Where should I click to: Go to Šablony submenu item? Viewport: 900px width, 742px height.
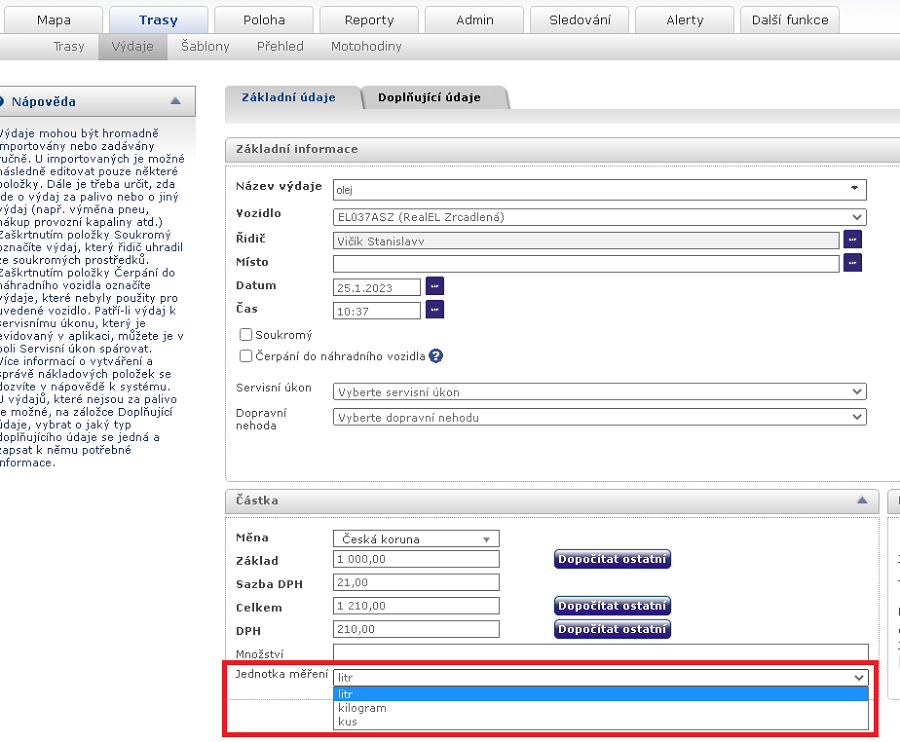click(205, 47)
